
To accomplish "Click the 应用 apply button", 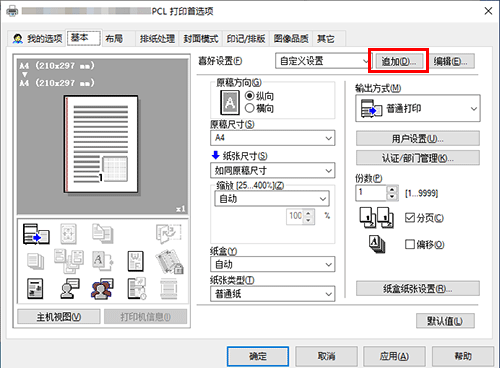I will (394, 356).
